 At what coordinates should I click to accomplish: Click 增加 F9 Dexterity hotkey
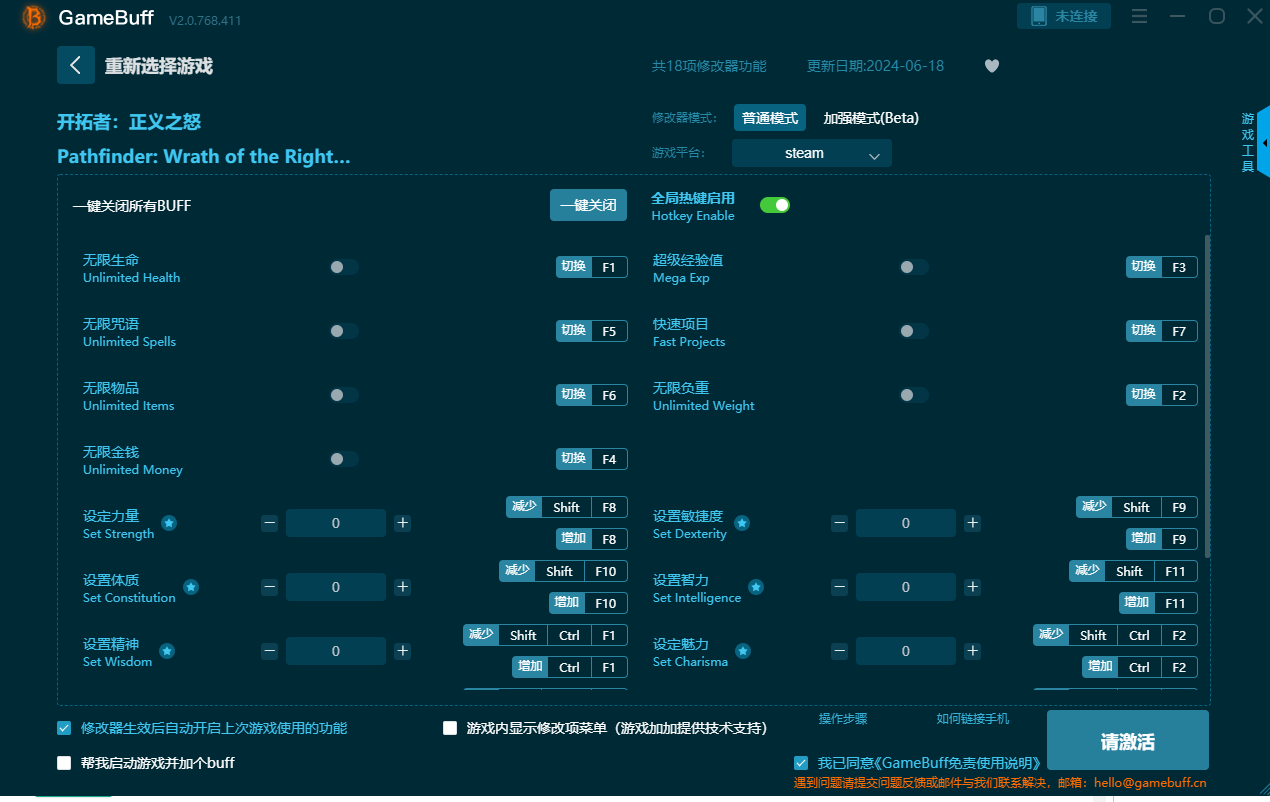(1162, 539)
